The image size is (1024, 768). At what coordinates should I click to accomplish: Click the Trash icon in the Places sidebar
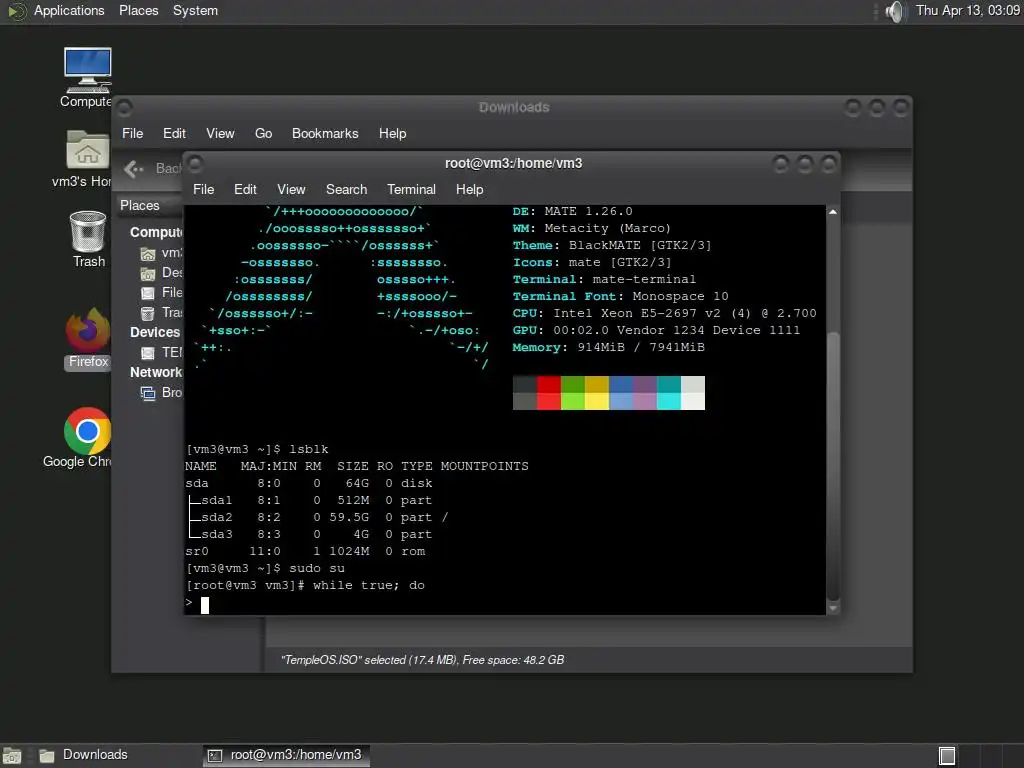tap(148, 313)
